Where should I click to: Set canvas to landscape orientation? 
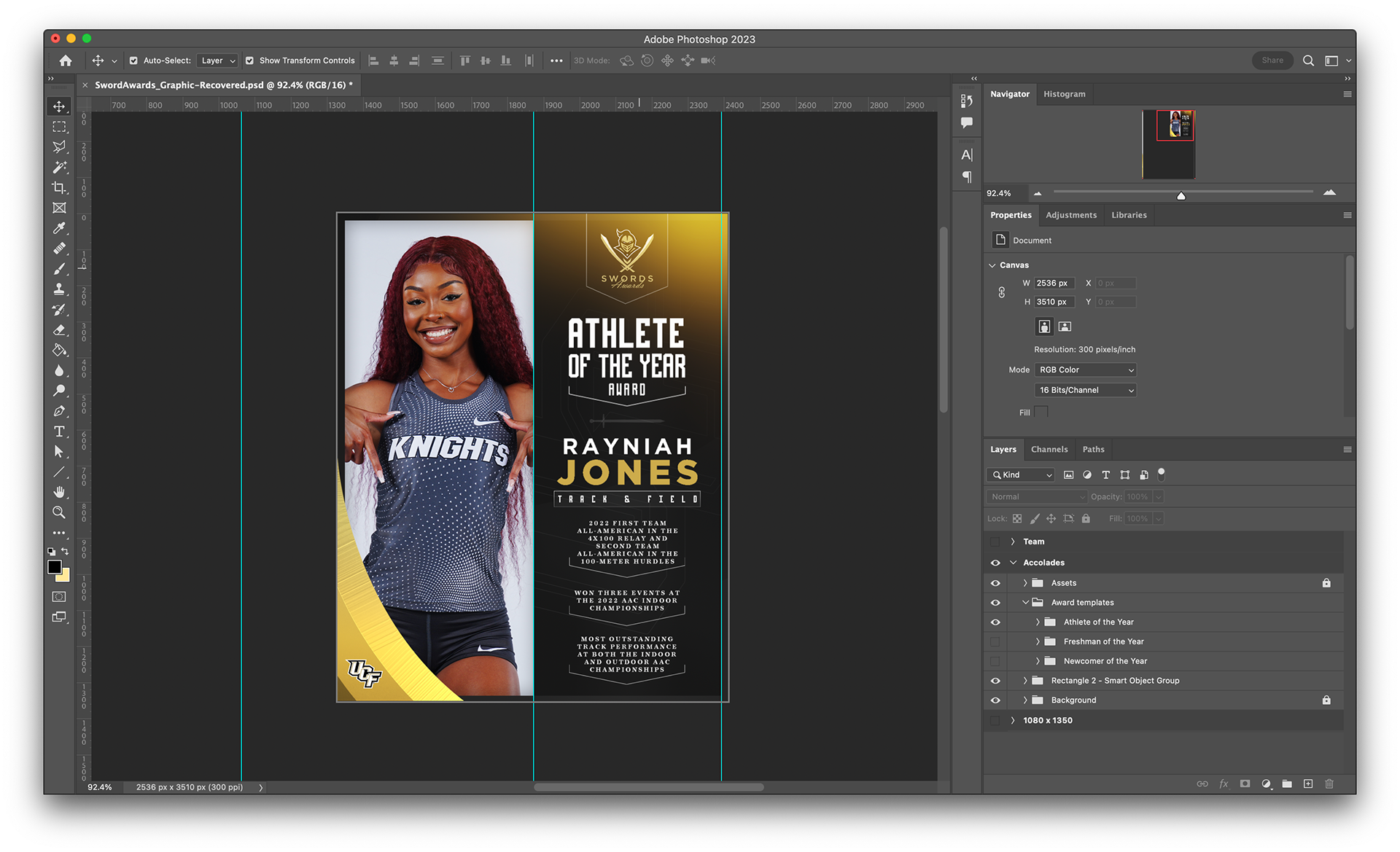[1065, 327]
